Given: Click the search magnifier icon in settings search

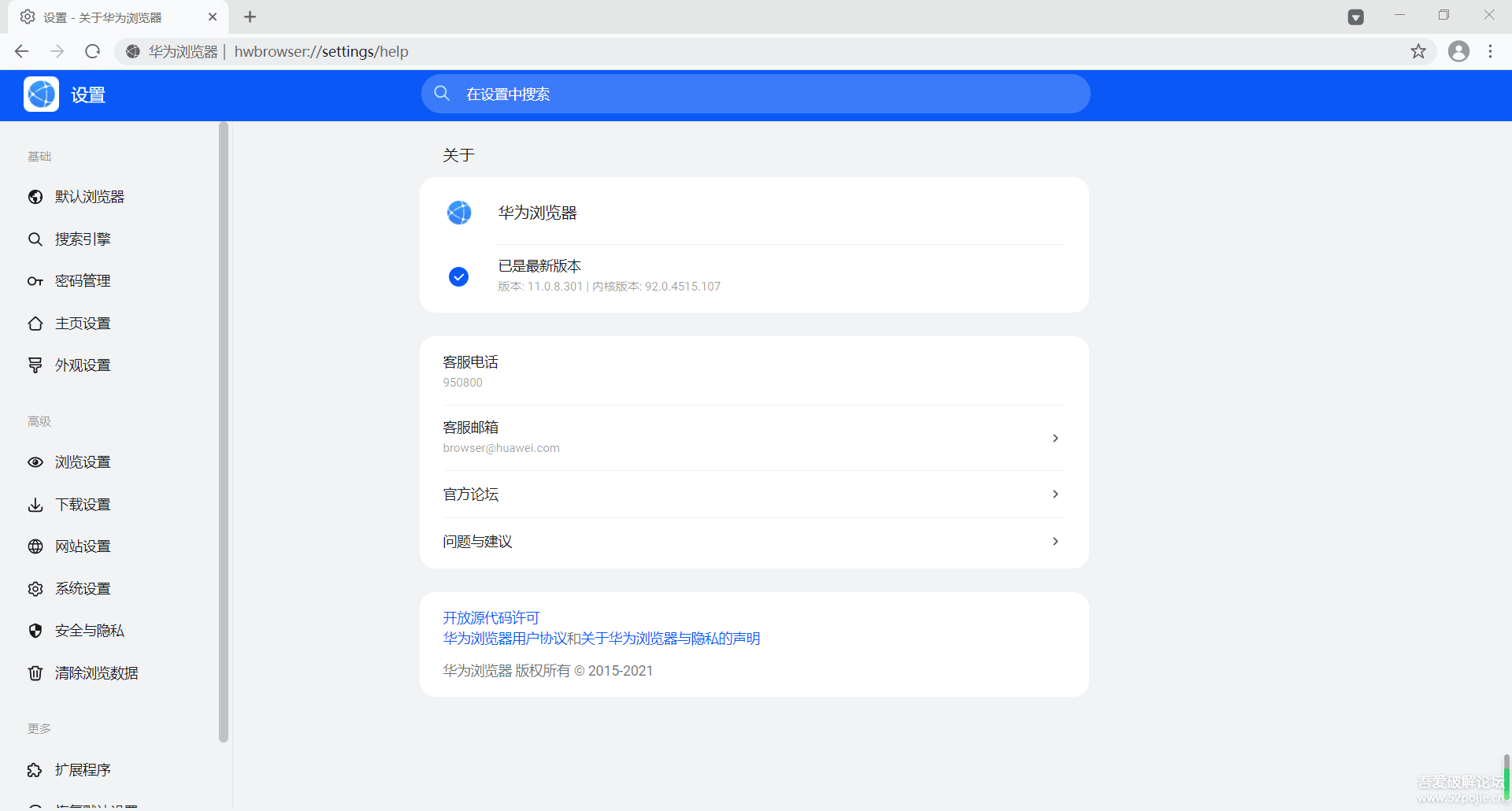Looking at the screenshot, I should click(442, 94).
